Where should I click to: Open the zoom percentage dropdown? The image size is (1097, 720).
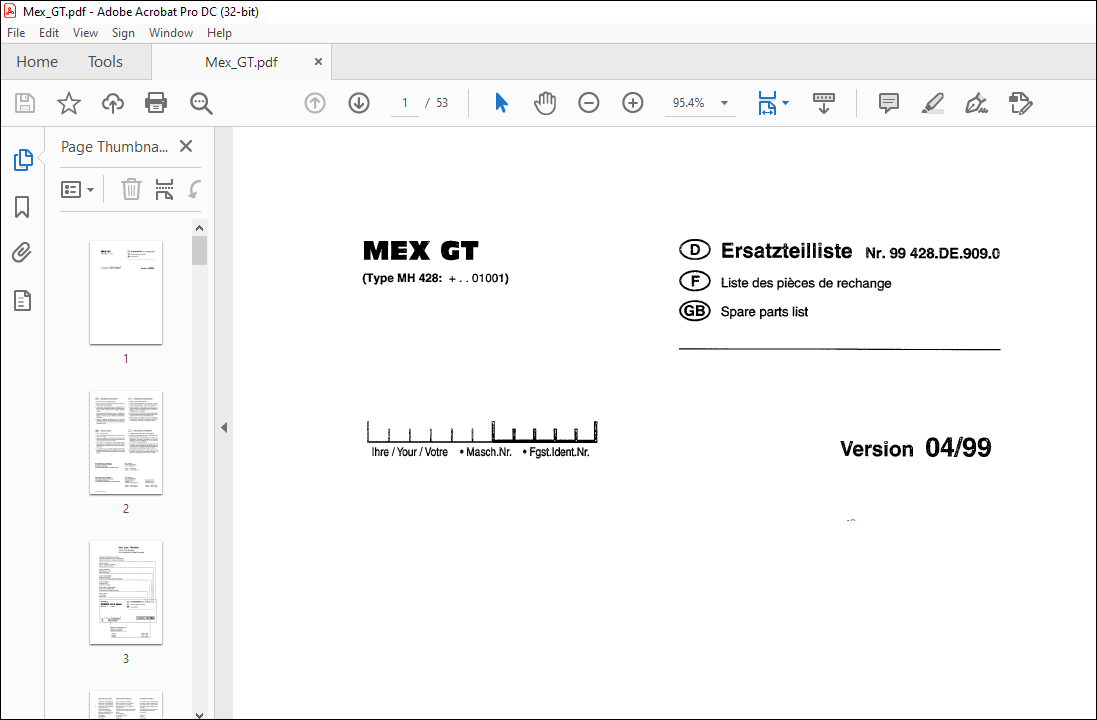(724, 103)
